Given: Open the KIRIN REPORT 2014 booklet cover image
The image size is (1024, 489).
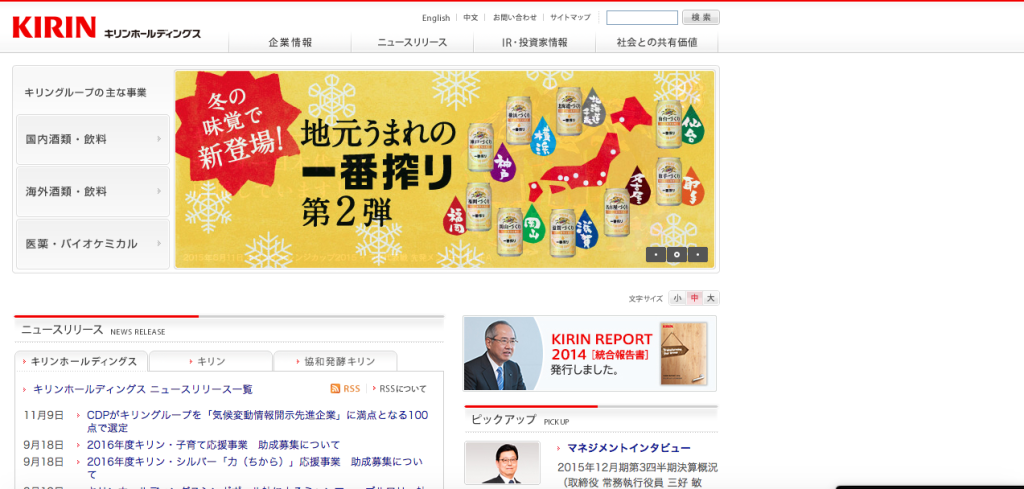Looking at the screenshot, I should click(x=683, y=353).
